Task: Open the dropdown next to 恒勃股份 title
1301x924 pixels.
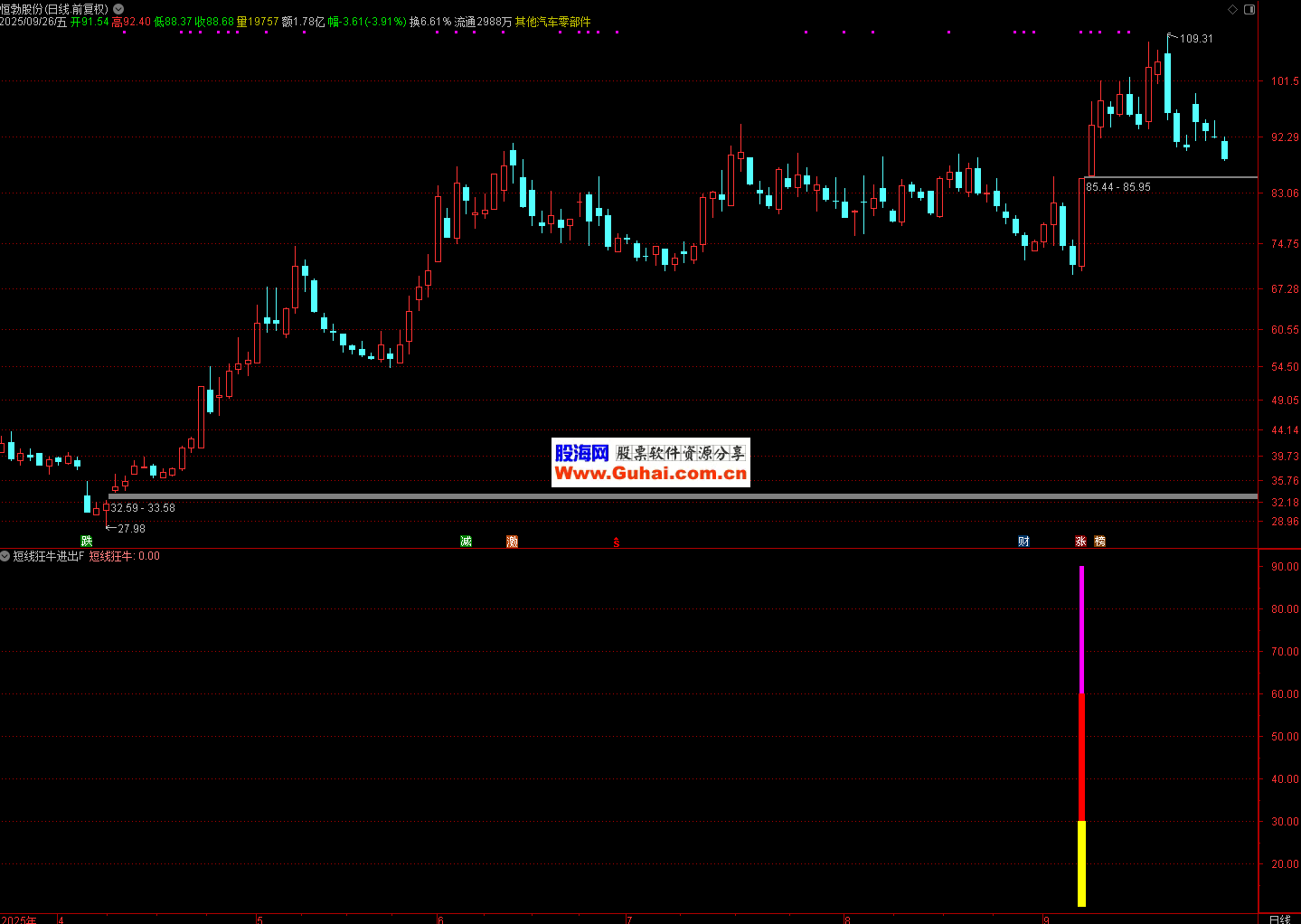Action: [118, 9]
